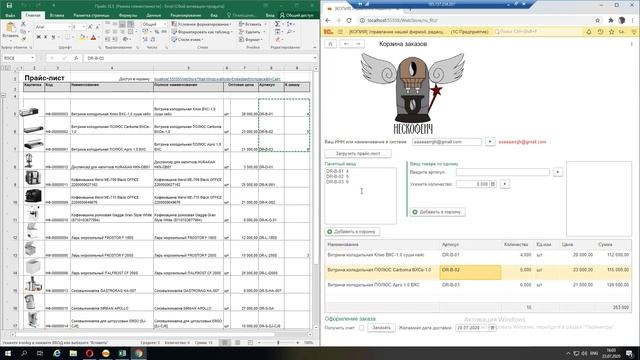Open dropdown beside quantity field
The width and height of the screenshot is (640, 360).
point(505,184)
